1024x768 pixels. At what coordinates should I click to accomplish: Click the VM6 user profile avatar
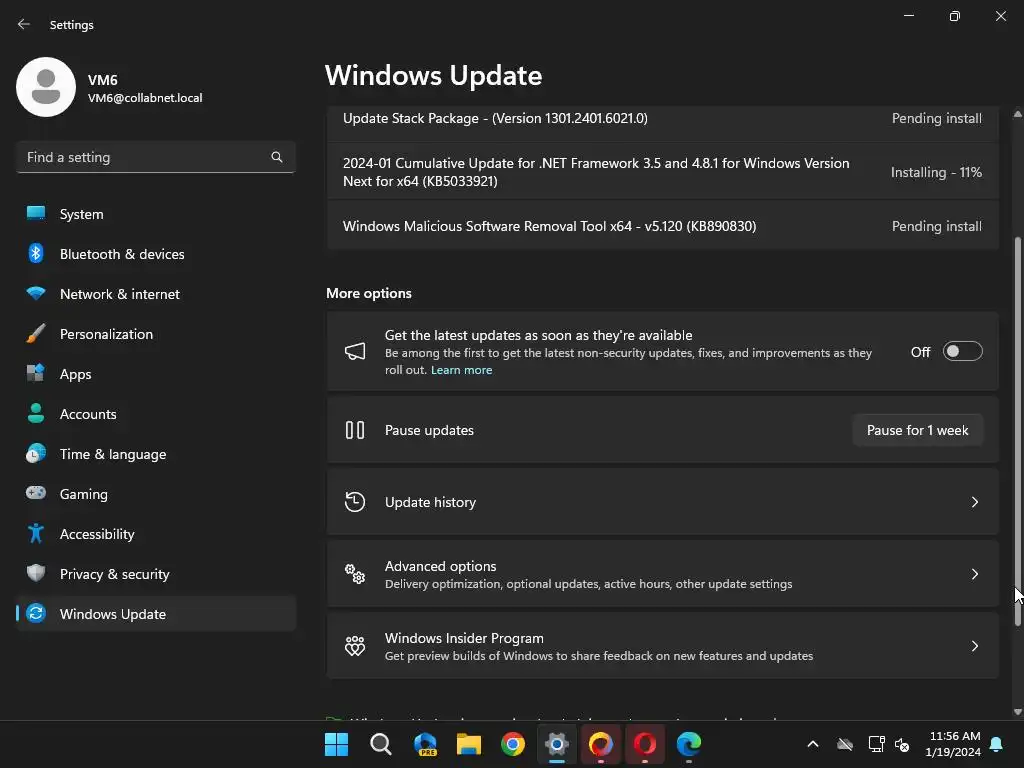click(46, 87)
